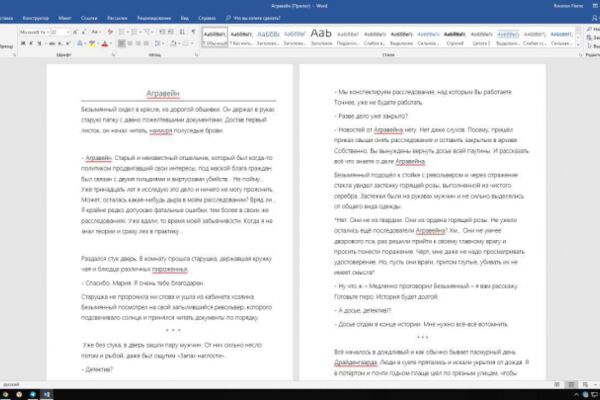Open the Ссылки ribbon tab
The image size is (600, 400).
[x=89, y=18]
